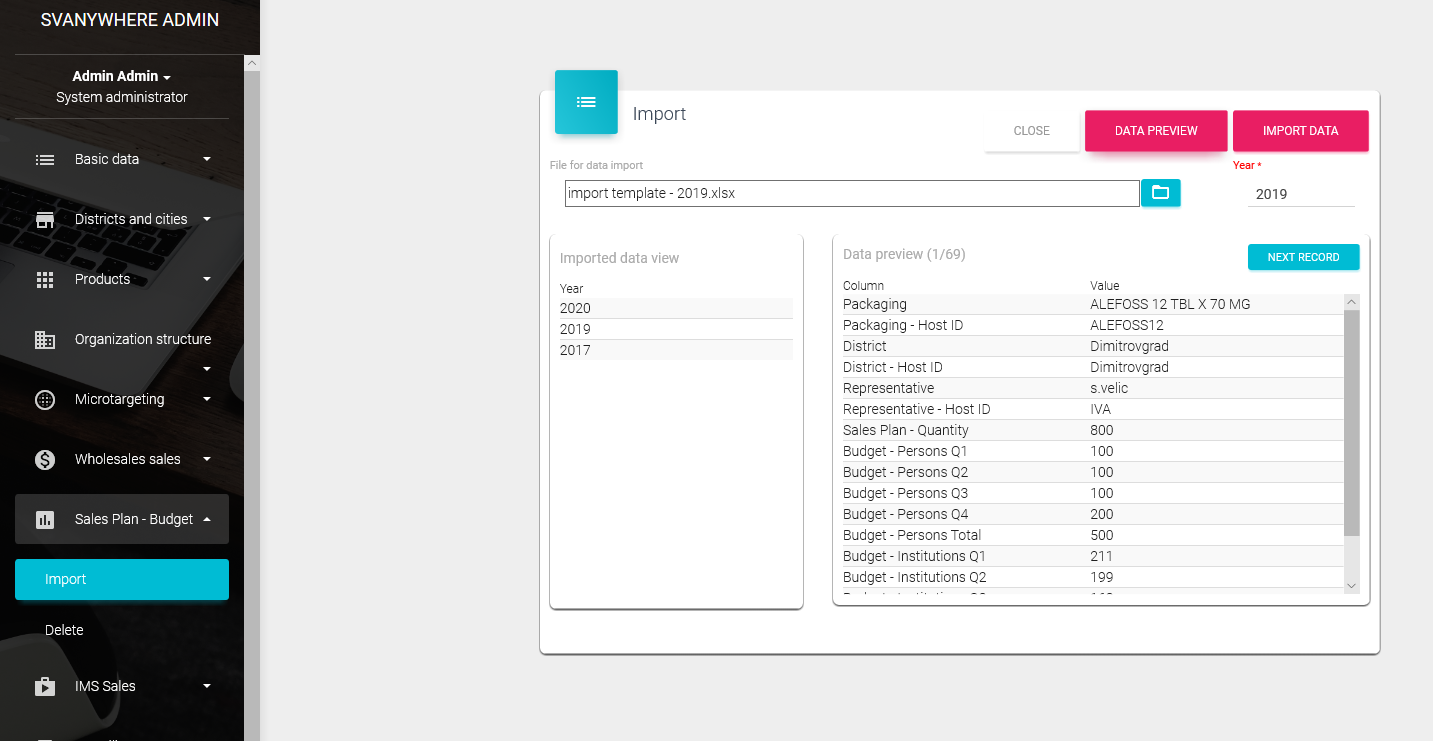Expand the Products submenu arrow

coord(207,279)
